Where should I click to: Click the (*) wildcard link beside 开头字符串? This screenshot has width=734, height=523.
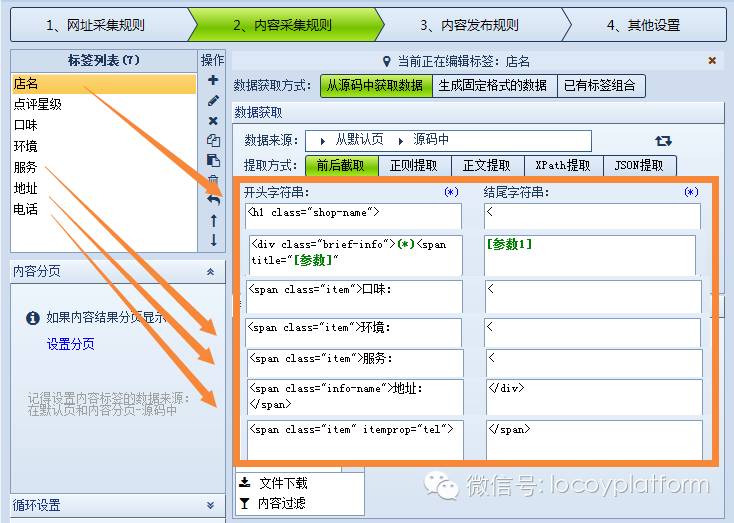click(x=451, y=192)
